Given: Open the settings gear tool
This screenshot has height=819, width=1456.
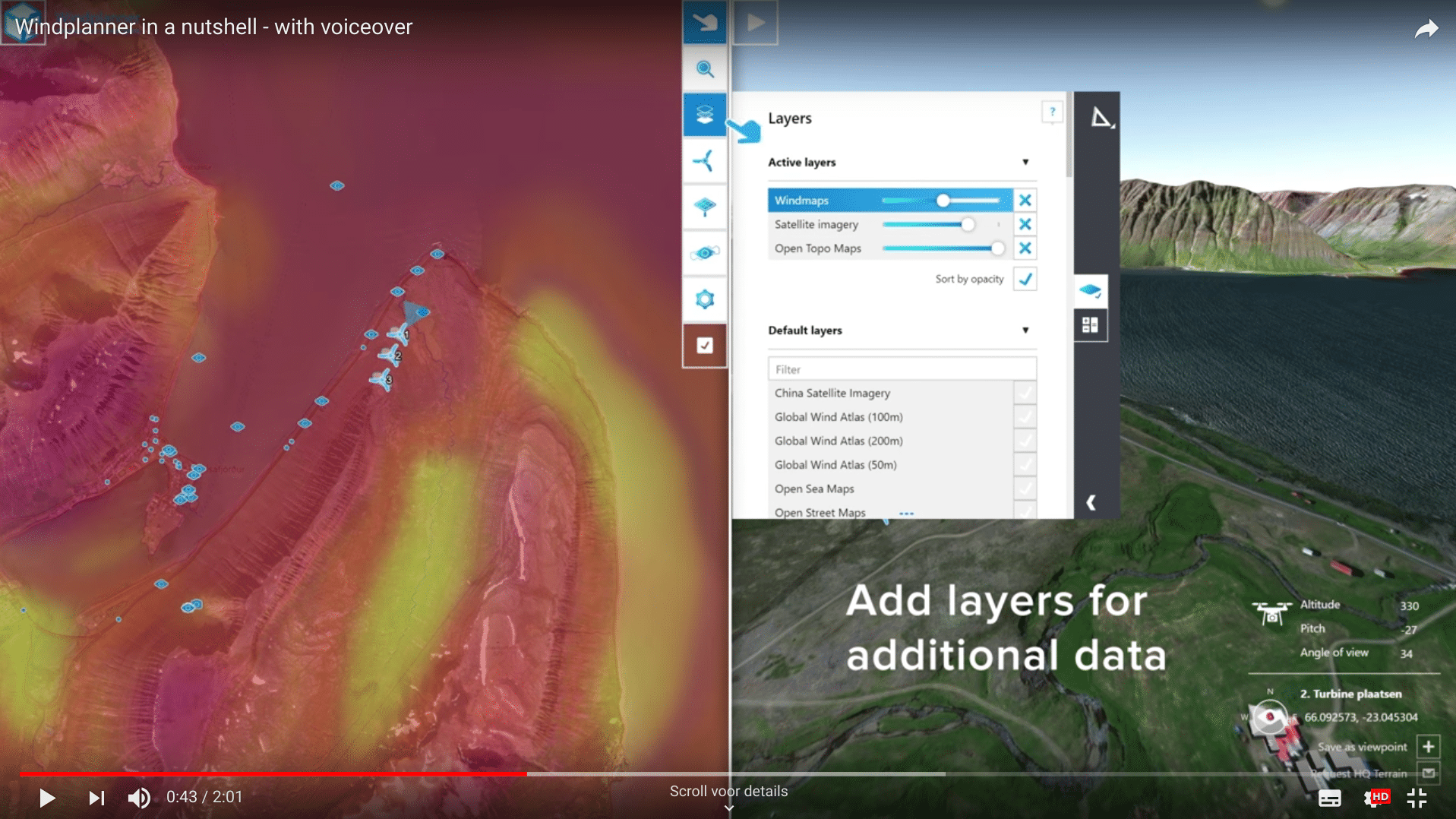Looking at the screenshot, I should point(705,299).
